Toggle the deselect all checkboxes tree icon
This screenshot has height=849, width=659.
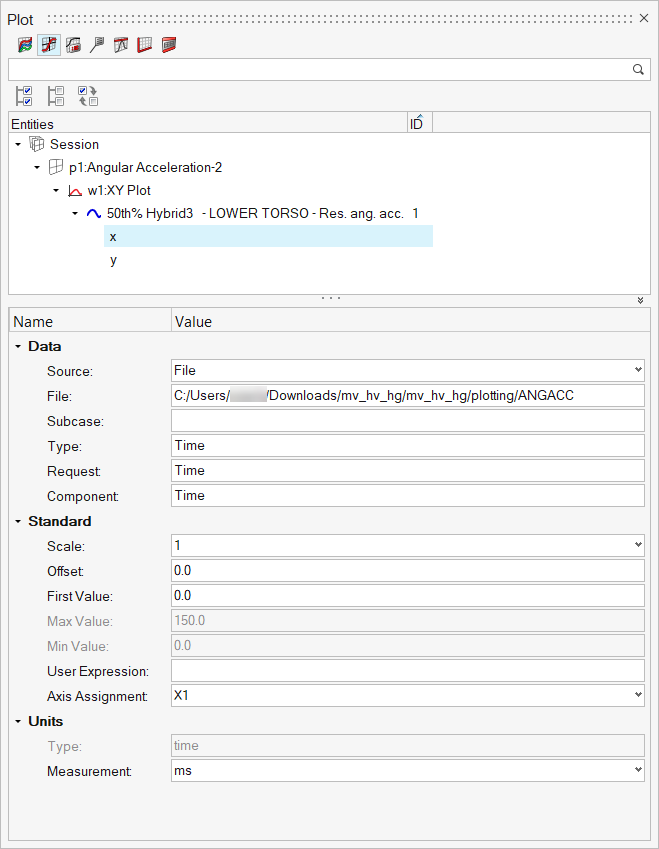[56, 96]
